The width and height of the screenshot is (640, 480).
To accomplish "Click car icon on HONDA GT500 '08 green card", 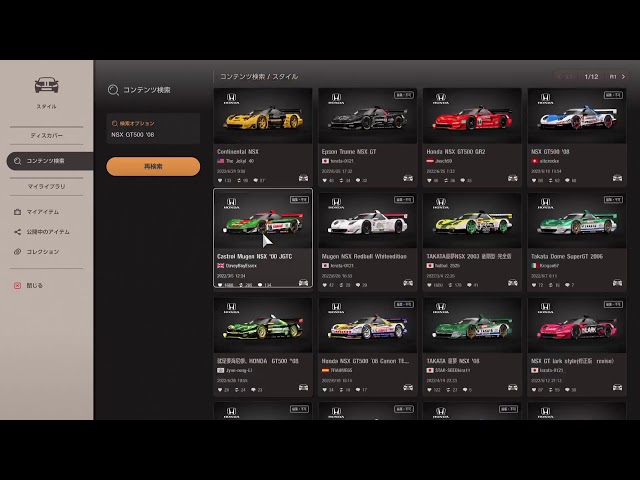I will [x=303, y=387].
